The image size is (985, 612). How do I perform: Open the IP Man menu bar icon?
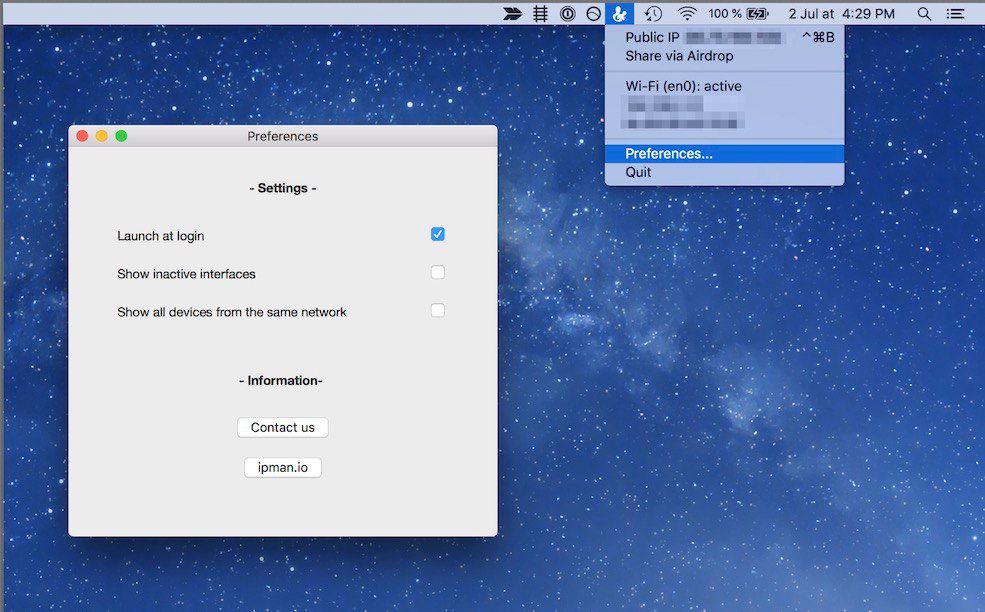[x=619, y=14]
